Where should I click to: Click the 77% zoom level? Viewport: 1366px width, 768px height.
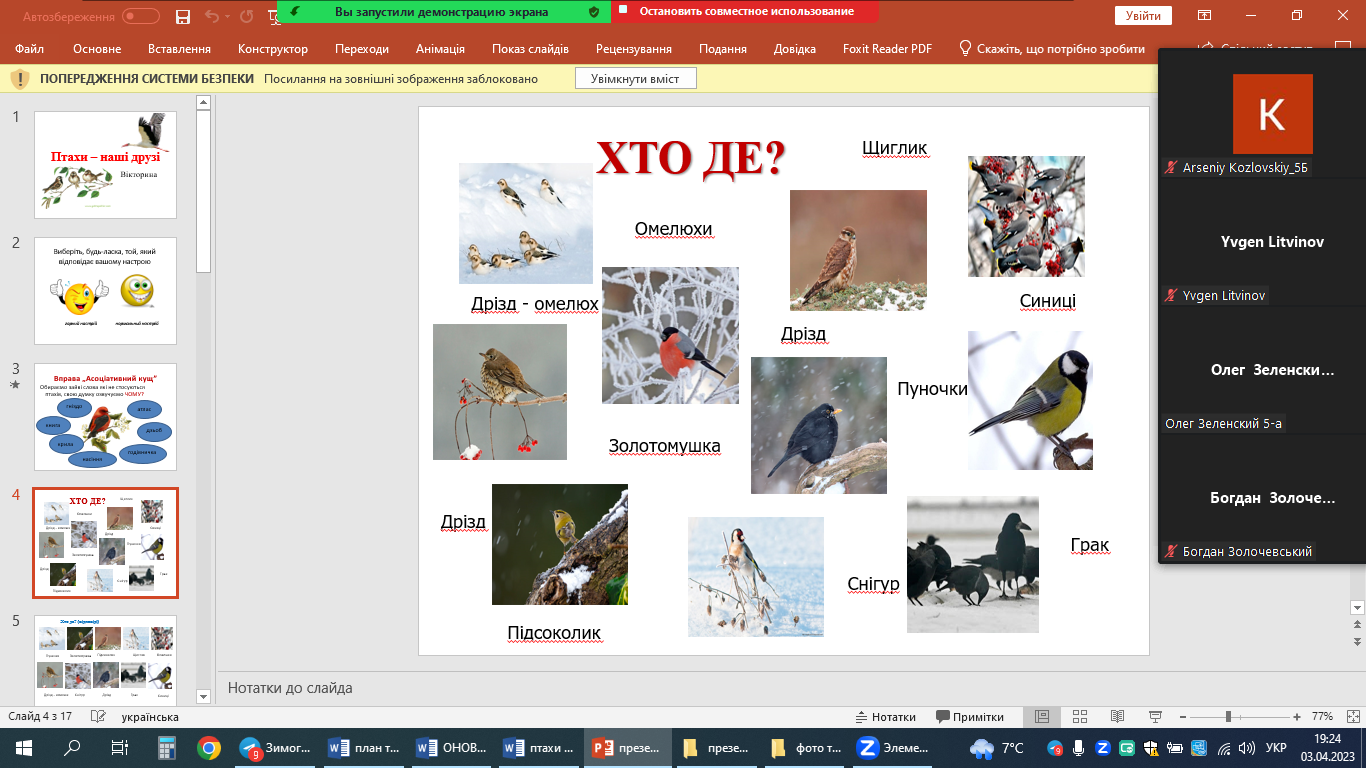pyautogui.click(x=1322, y=717)
